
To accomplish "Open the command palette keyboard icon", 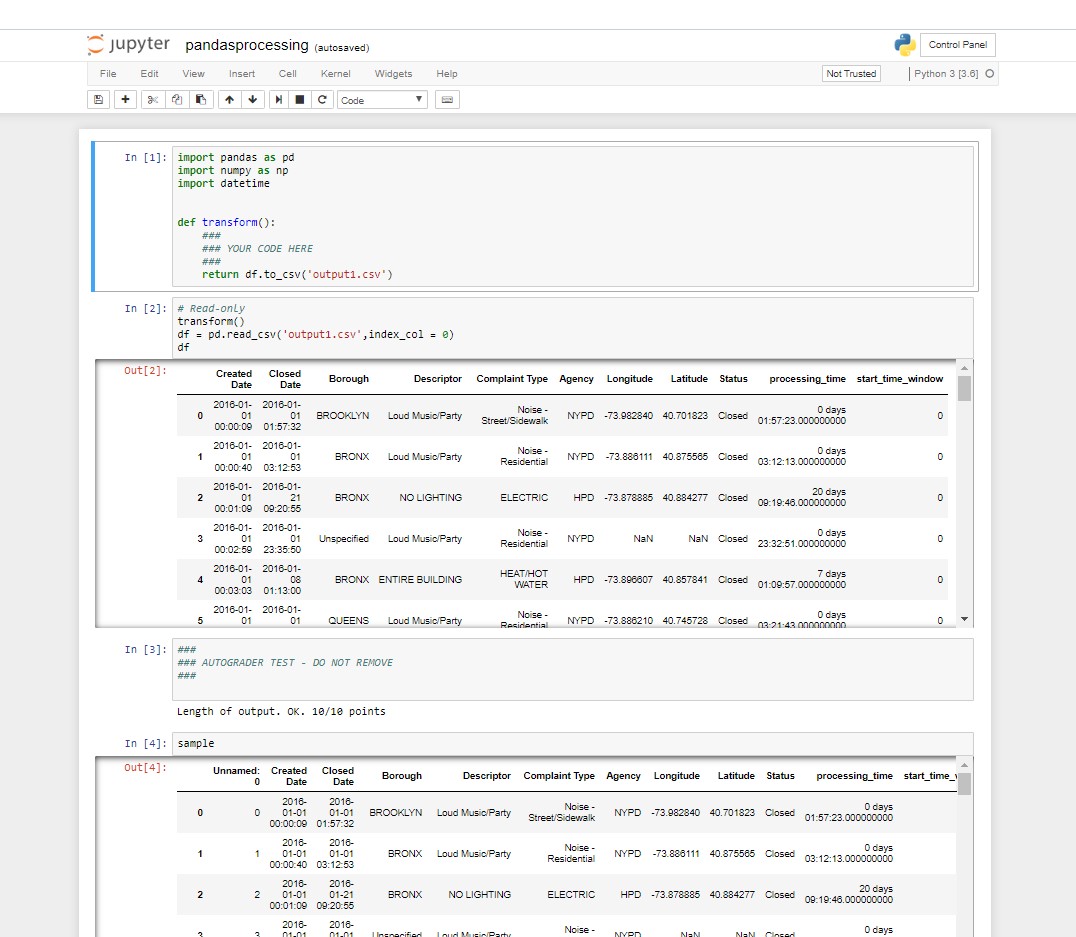I will point(445,99).
